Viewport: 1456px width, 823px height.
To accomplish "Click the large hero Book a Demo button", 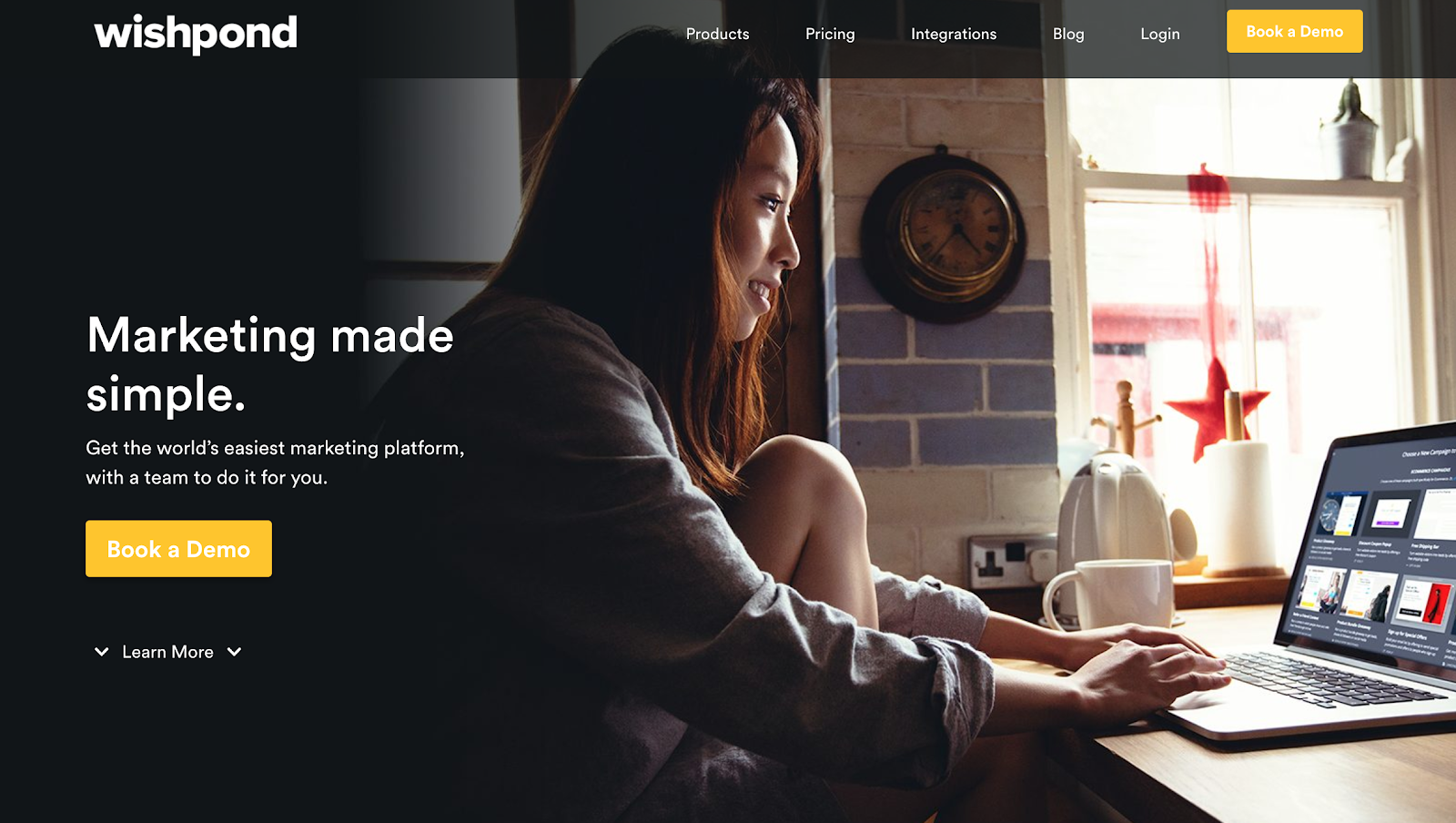I will pos(178,549).
